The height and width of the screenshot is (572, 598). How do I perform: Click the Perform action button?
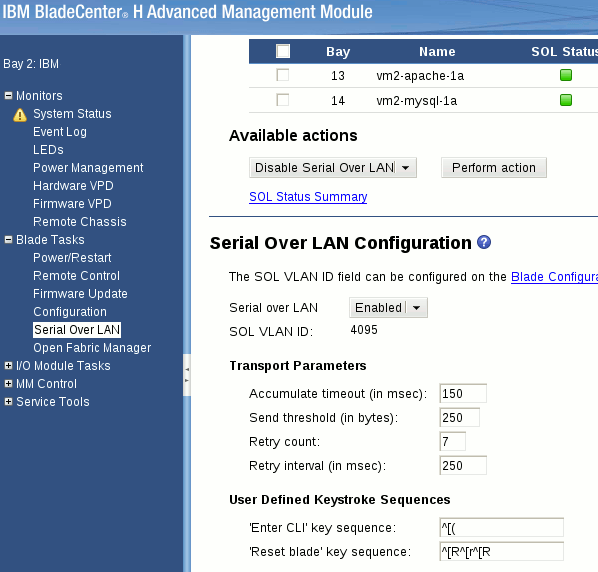pos(494,167)
